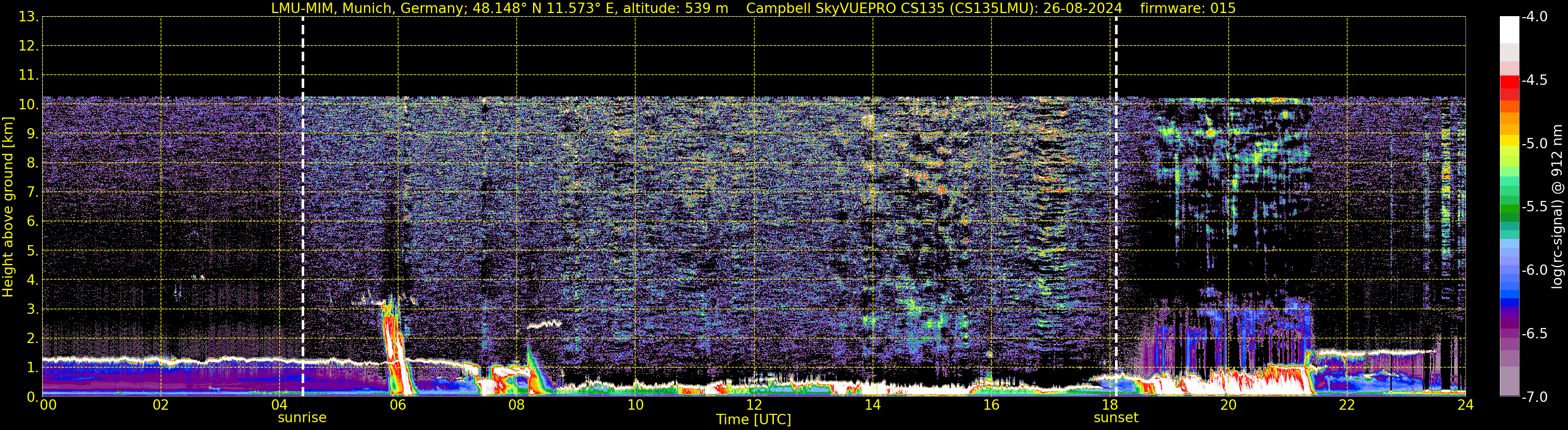Image resolution: width=1568 pixels, height=430 pixels.
Task: Click the time axis tick label '20'
Action: click(x=1228, y=406)
